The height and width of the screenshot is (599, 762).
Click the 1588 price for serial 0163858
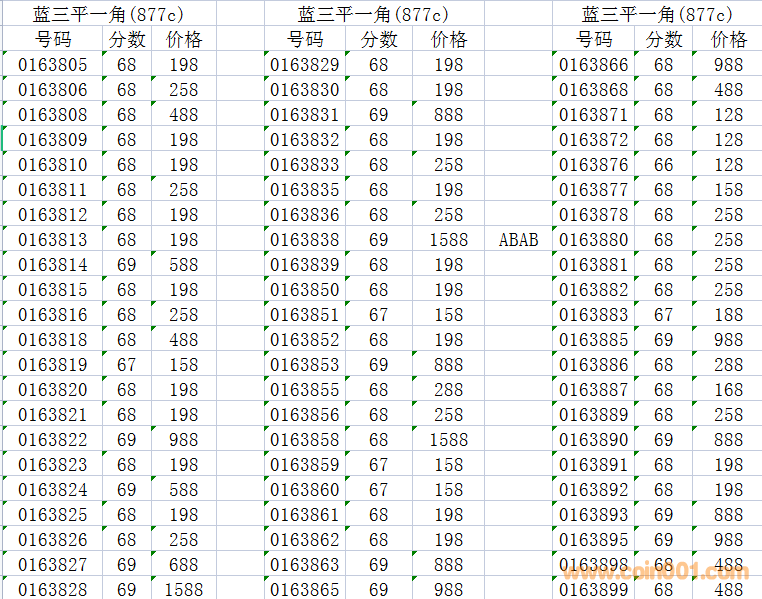[x=449, y=440]
